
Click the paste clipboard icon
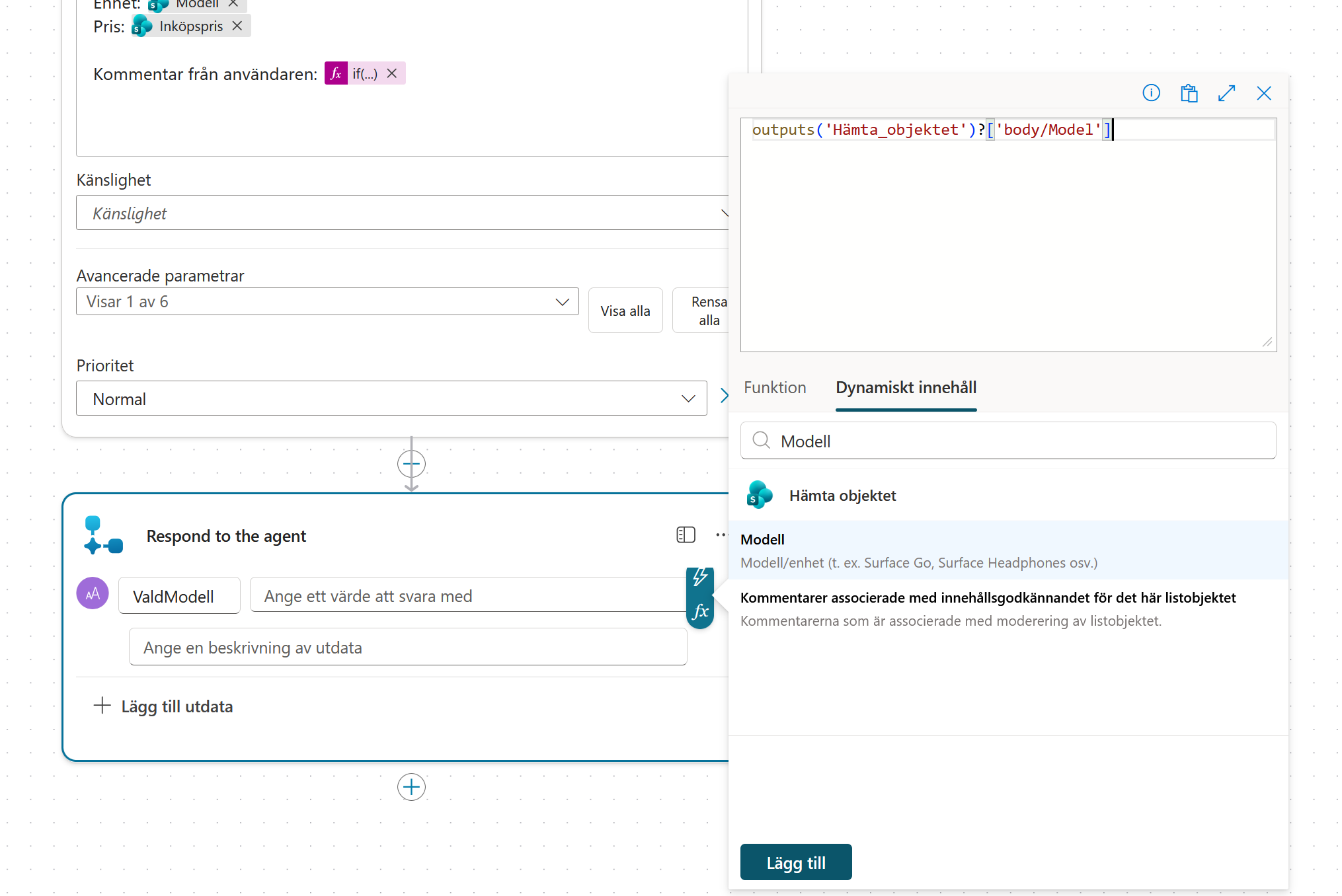[1189, 93]
